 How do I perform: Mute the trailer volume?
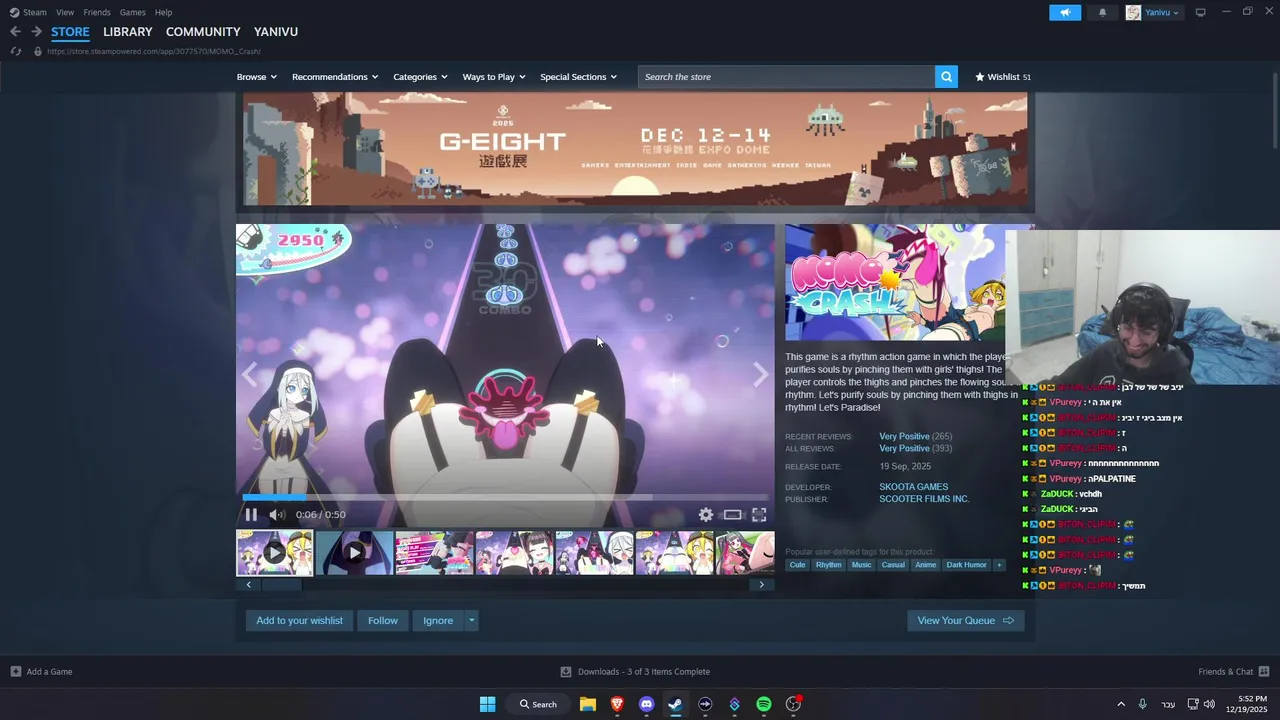point(278,515)
